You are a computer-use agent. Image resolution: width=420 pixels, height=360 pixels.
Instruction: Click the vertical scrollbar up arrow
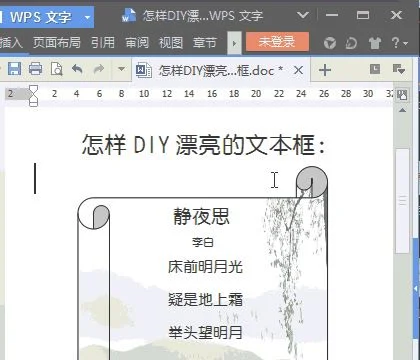403,110
